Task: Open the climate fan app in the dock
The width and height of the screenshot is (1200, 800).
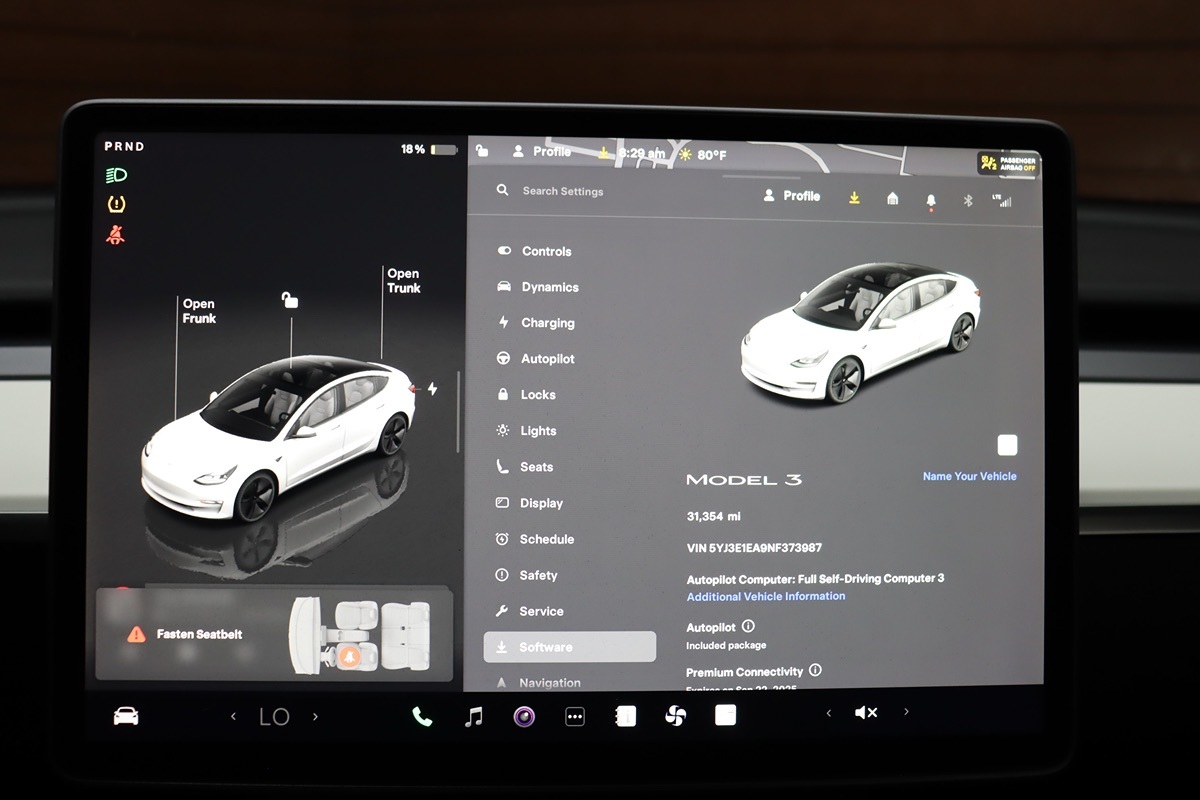Action: coord(676,716)
